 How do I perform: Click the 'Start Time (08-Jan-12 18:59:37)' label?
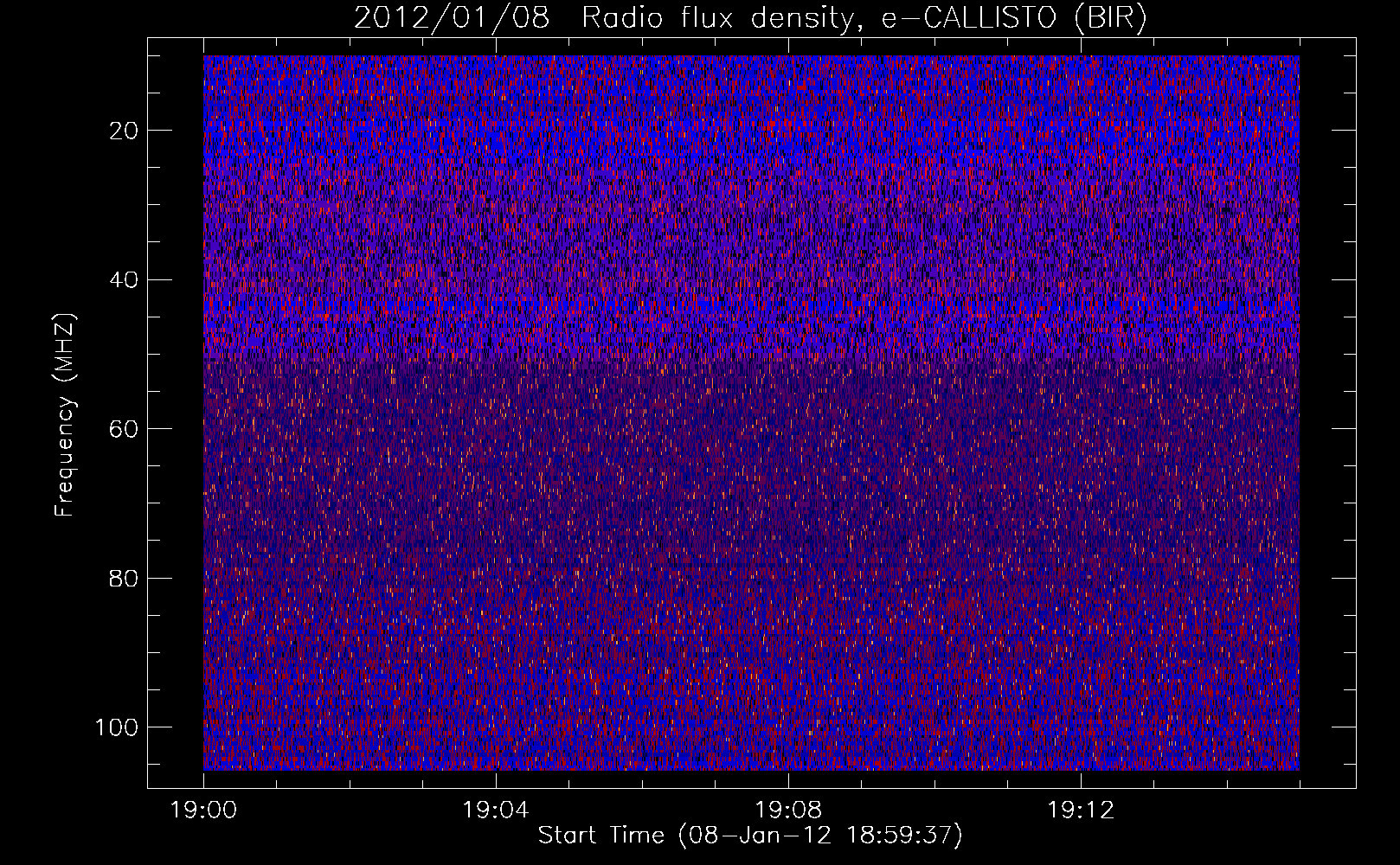click(750, 836)
